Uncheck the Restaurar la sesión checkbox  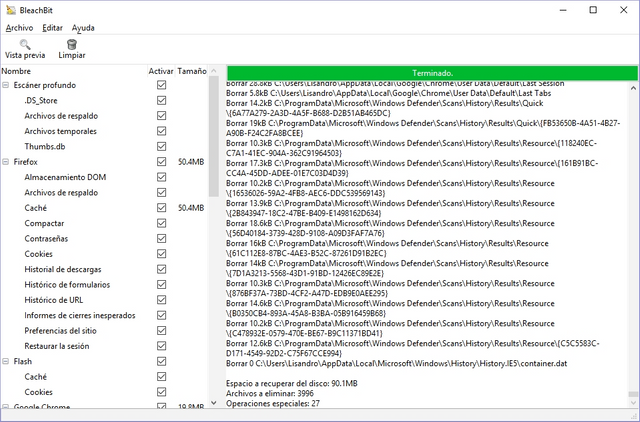pyautogui.click(x=162, y=346)
